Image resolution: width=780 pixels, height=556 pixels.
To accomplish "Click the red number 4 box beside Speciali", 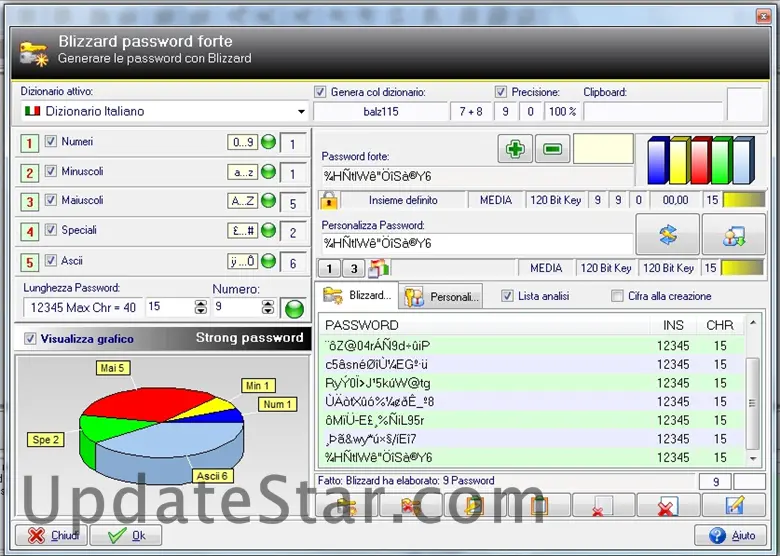I will (29, 232).
